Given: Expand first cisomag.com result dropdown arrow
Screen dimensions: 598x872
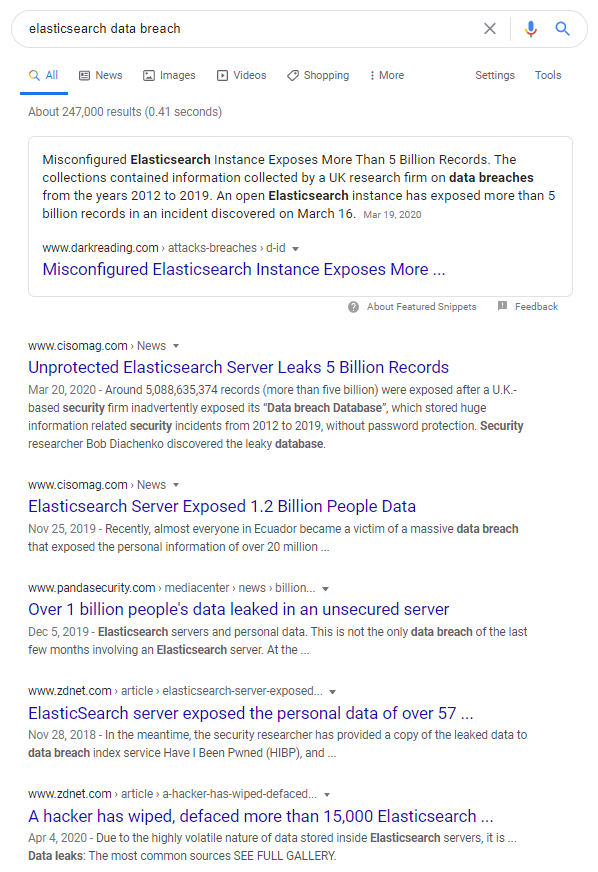Looking at the screenshot, I should coord(176,346).
